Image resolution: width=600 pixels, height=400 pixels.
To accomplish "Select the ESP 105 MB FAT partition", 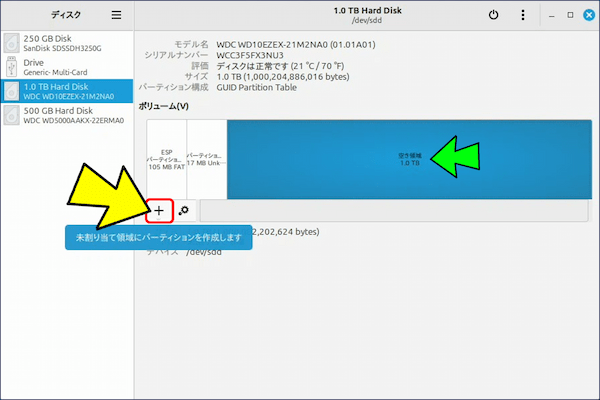I will click(x=166, y=159).
